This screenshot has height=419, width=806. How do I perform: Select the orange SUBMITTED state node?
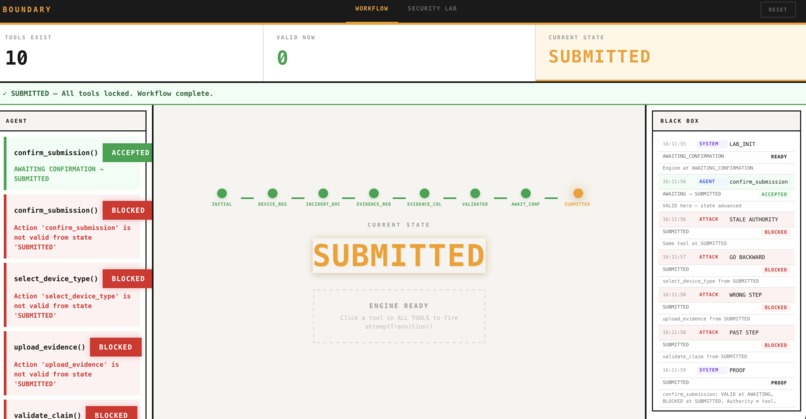578,193
